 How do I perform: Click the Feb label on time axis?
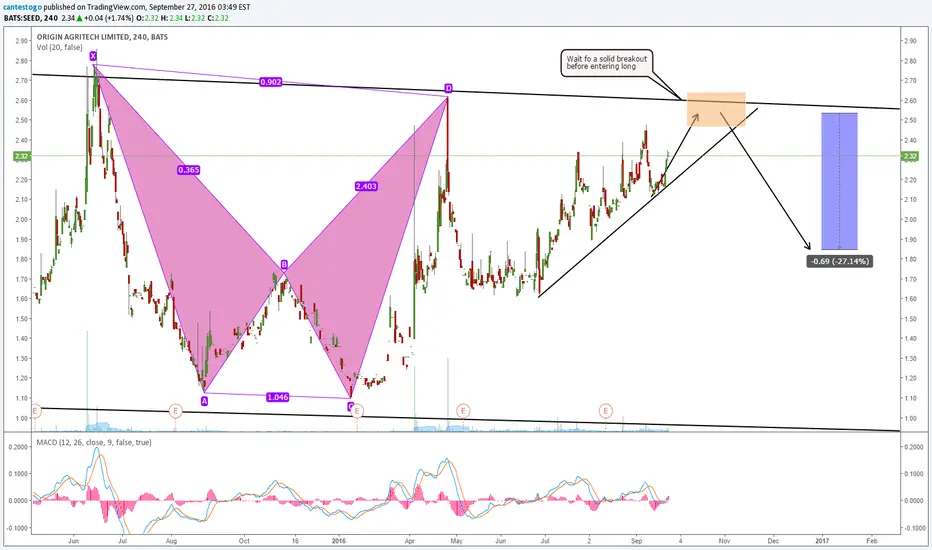click(871, 541)
